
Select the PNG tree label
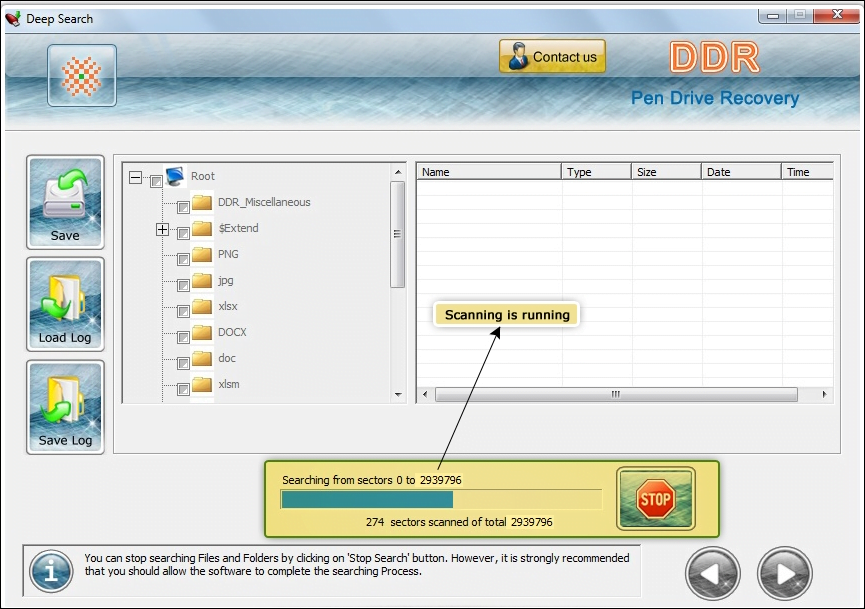point(228,254)
